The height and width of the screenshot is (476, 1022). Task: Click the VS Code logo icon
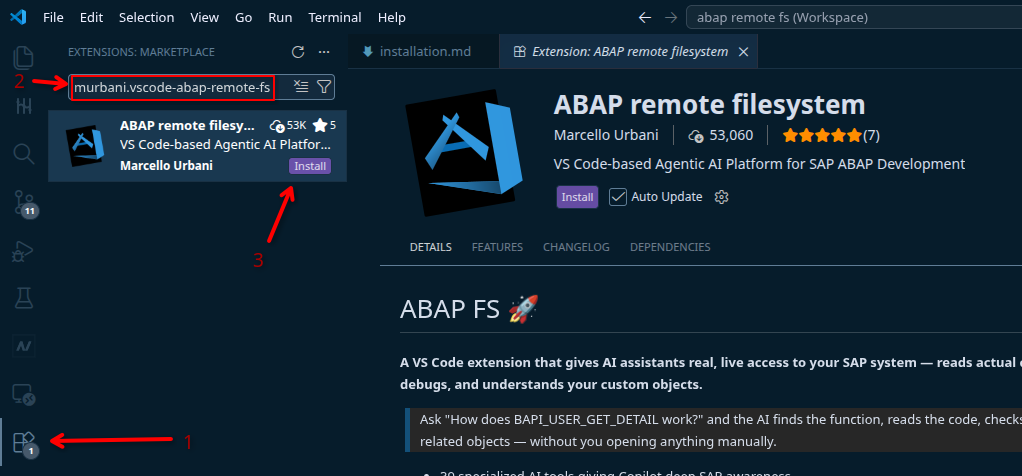(x=18, y=18)
